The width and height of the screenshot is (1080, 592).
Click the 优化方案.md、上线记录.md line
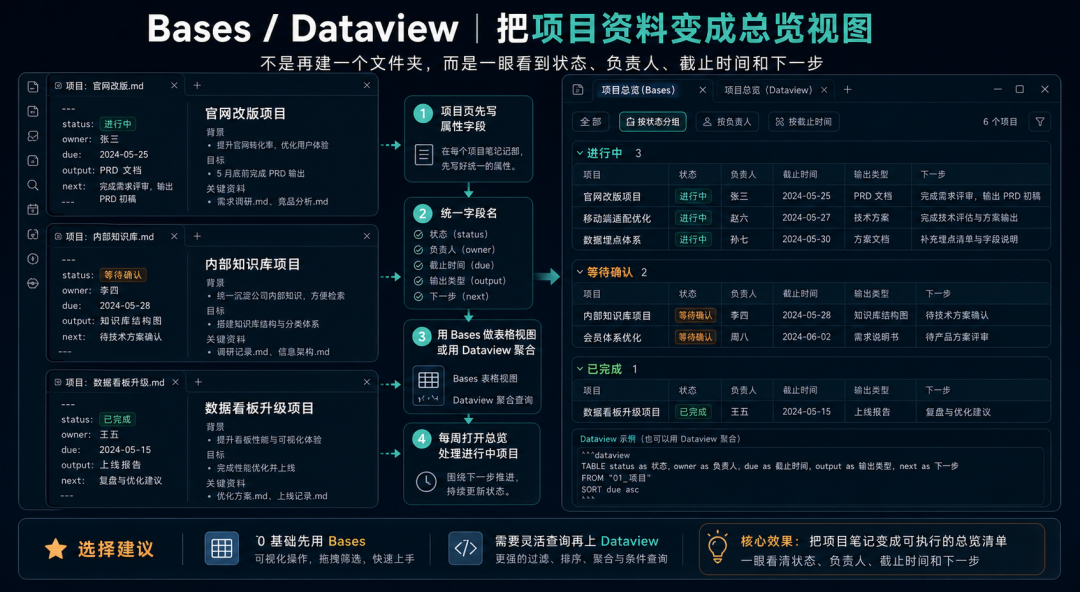click(x=272, y=496)
